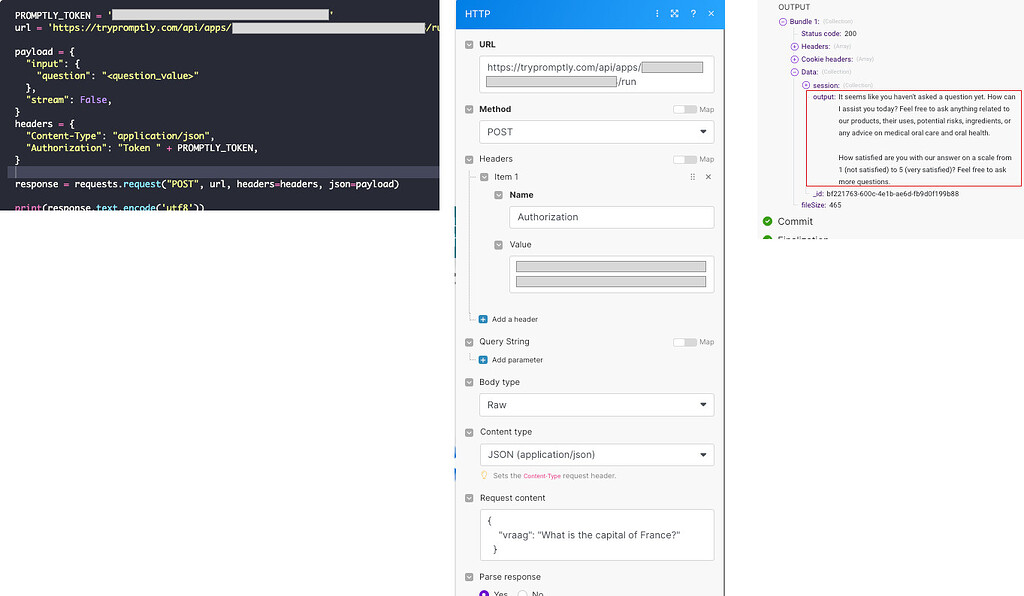
Task: Click the green check beside Commit
Action: point(767,221)
